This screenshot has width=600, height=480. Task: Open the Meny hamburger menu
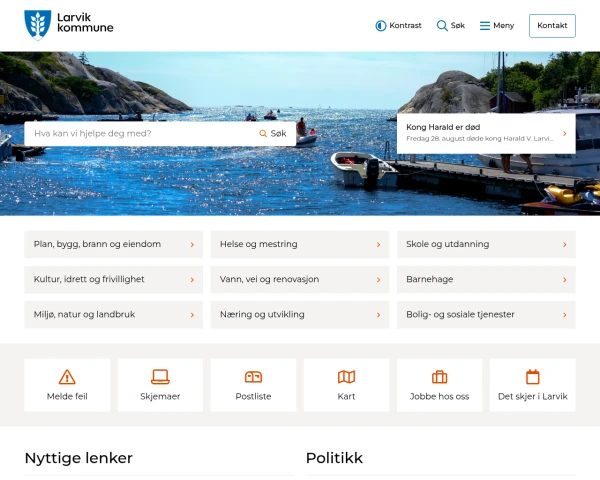pyautogui.click(x=497, y=26)
